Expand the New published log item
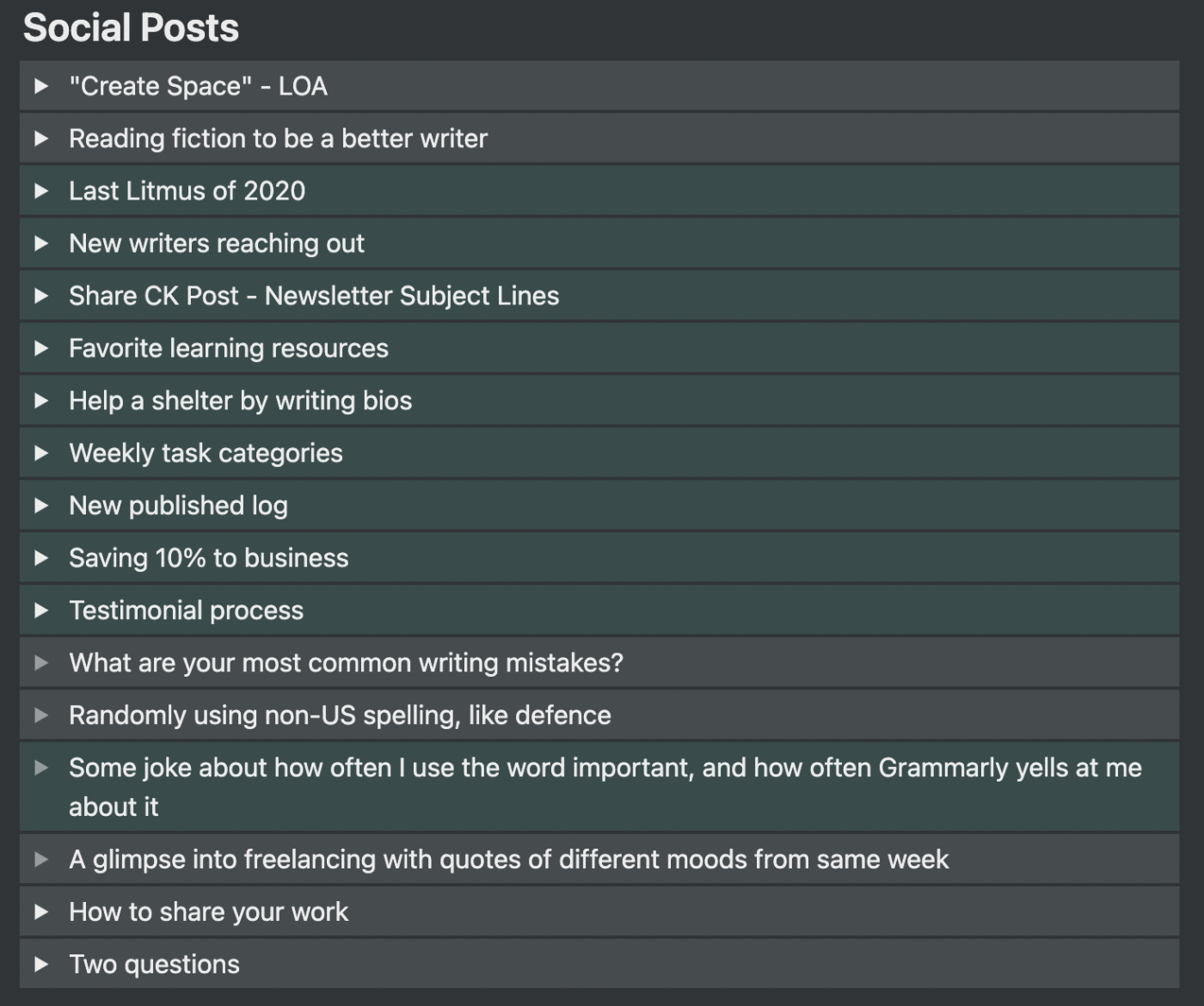This screenshot has height=1006, width=1204. click(x=40, y=506)
